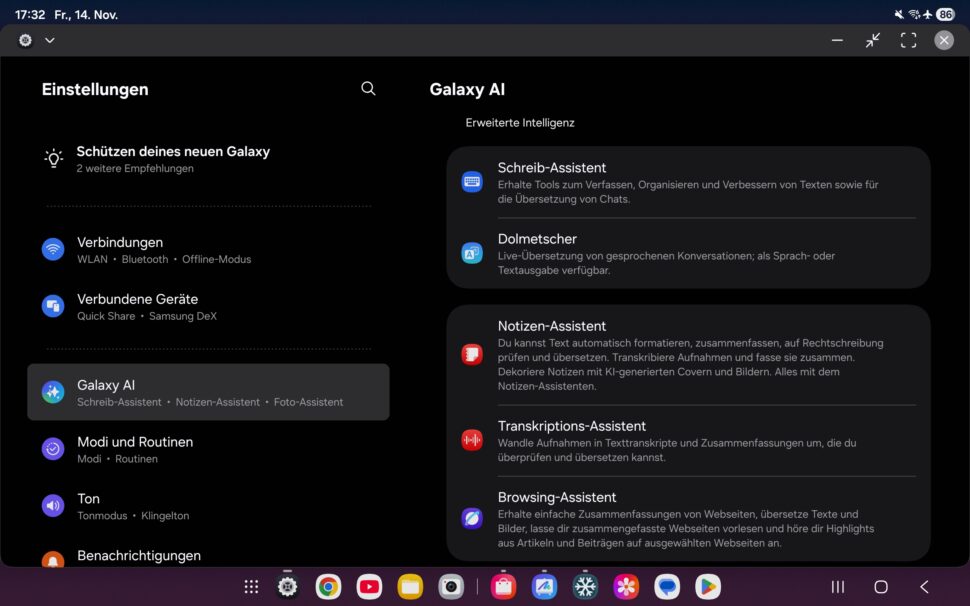Launch Chrome from the taskbar
970x606 pixels.
pyautogui.click(x=328, y=587)
